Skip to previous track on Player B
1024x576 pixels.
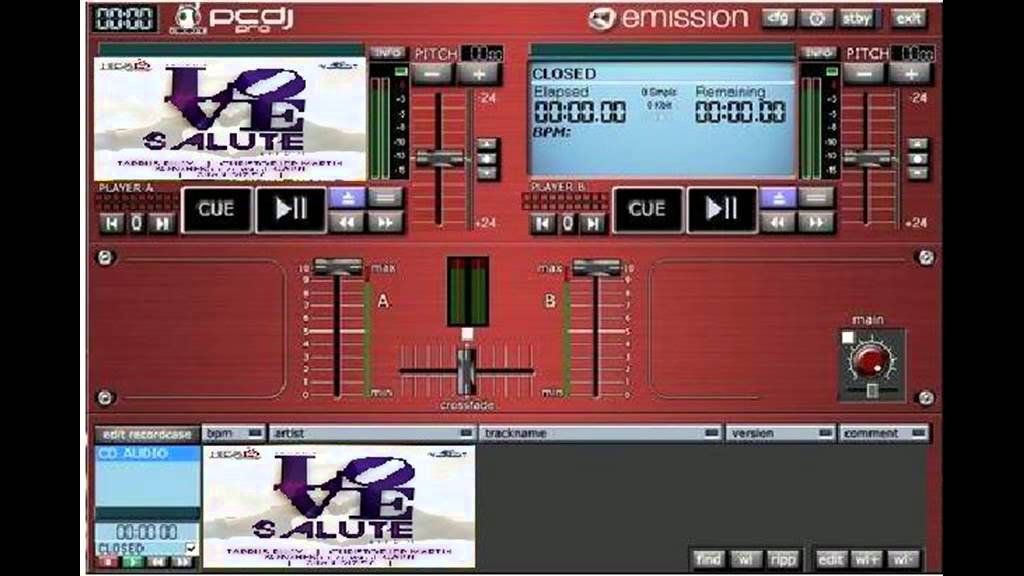543,223
